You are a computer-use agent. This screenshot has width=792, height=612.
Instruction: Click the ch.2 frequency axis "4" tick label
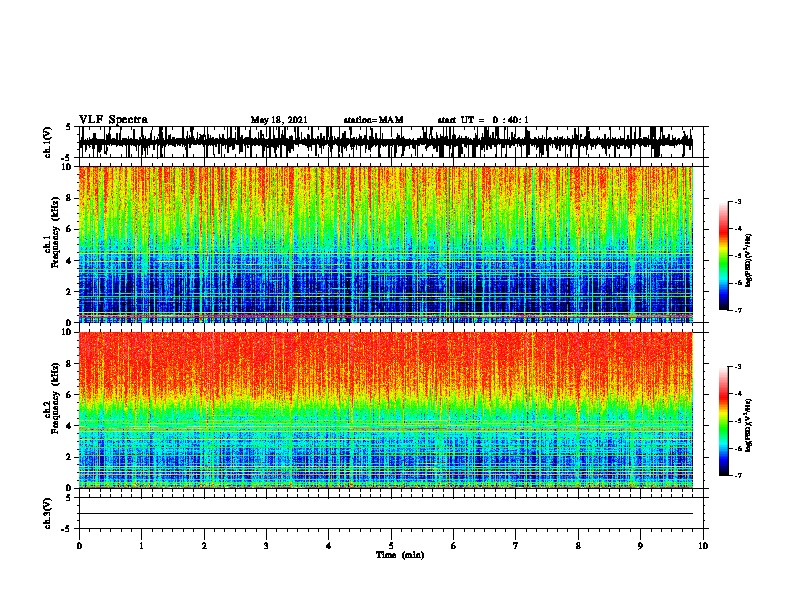point(69,426)
